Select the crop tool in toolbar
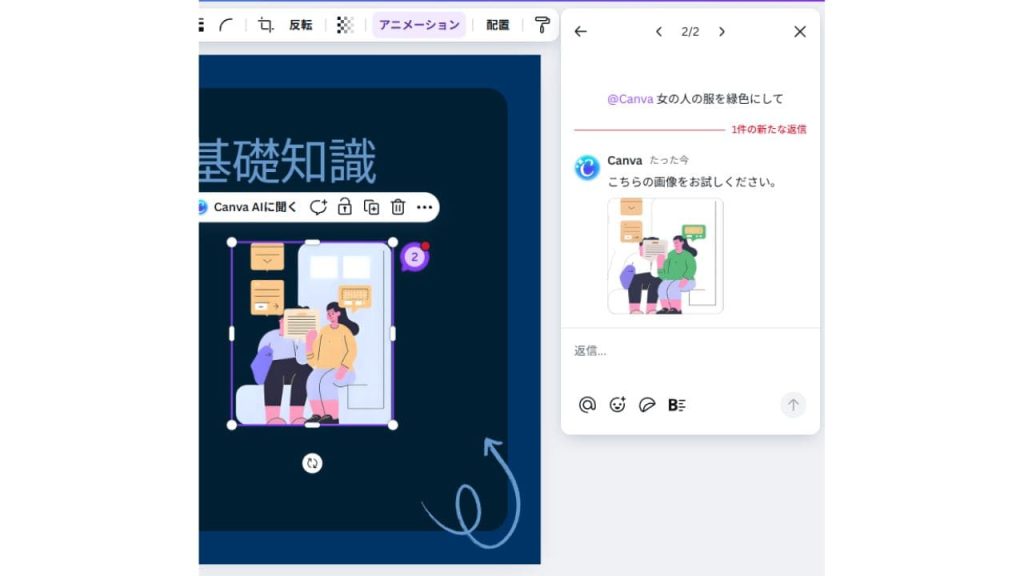 [265, 25]
